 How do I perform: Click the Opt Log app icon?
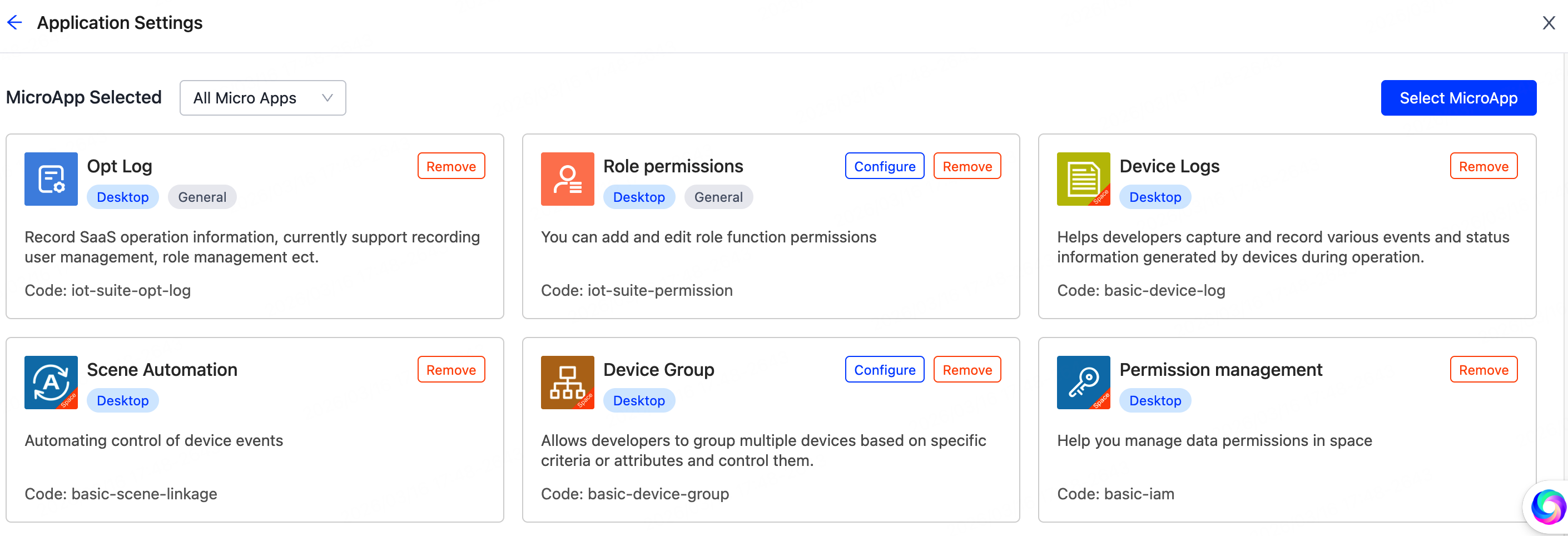click(51, 178)
